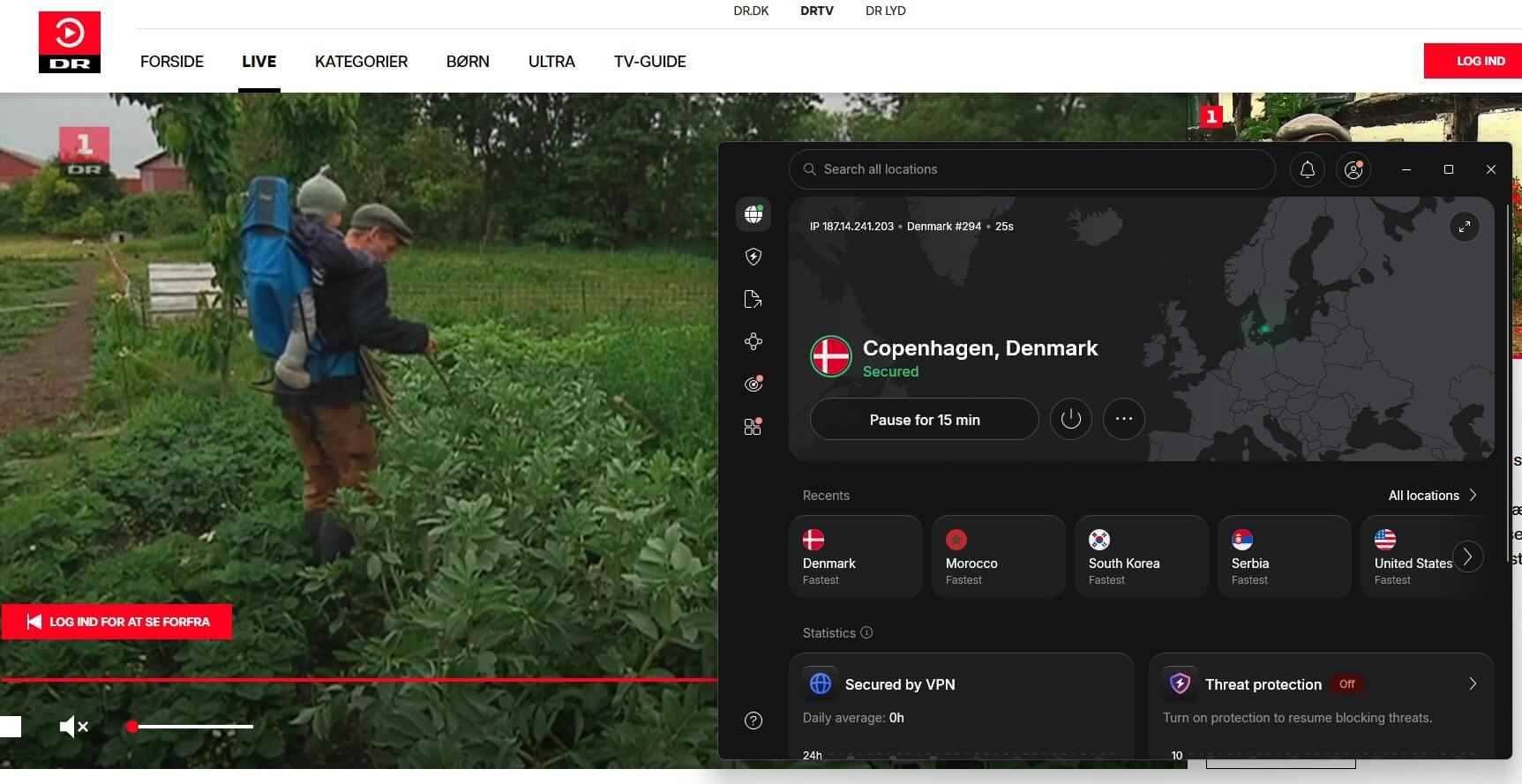Open the Meshnet nodes icon in VPN sidebar
The image size is (1522, 784).
tap(754, 341)
